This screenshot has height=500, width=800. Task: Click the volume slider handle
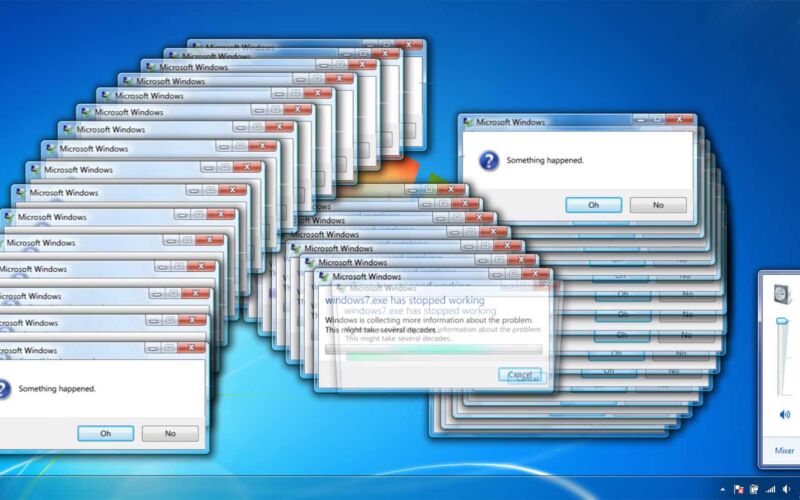pos(782,321)
